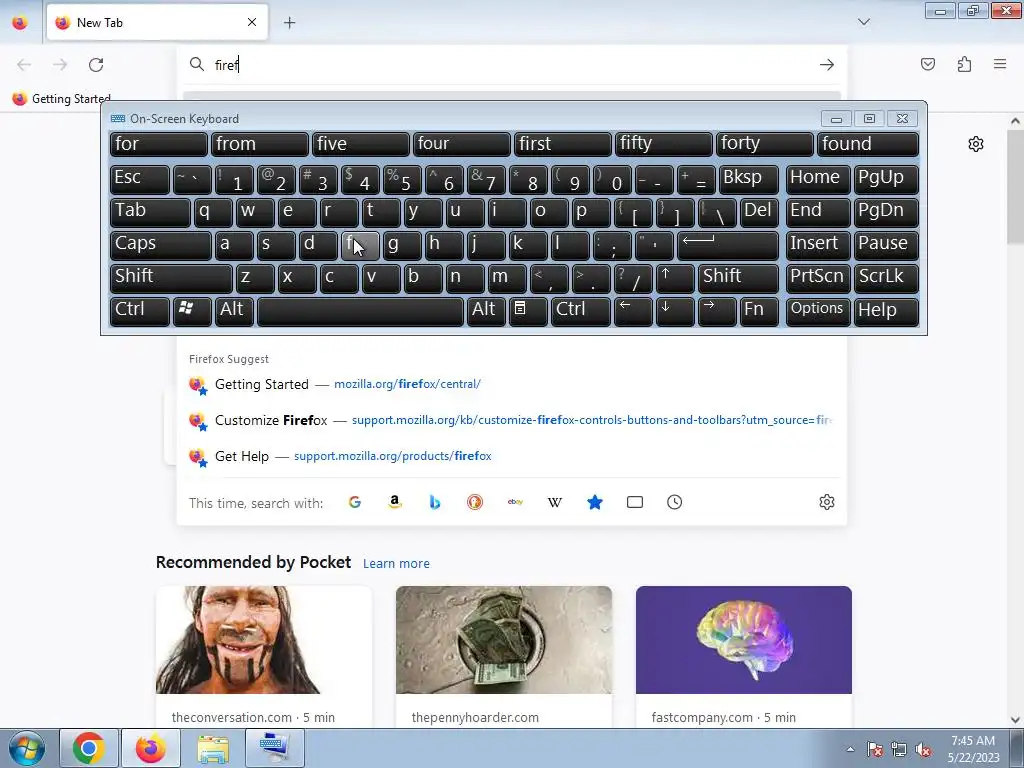Open a new tab with plus button
Image resolution: width=1024 pixels, height=768 pixels.
[289, 23]
